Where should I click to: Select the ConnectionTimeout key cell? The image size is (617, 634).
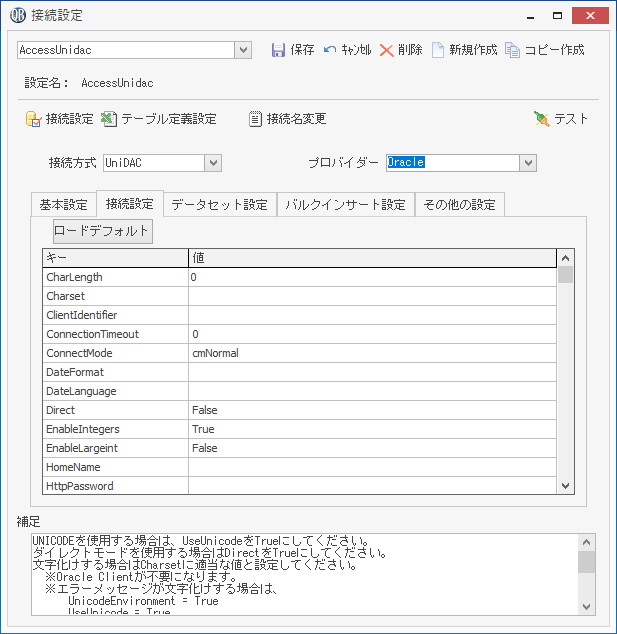coord(116,334)
